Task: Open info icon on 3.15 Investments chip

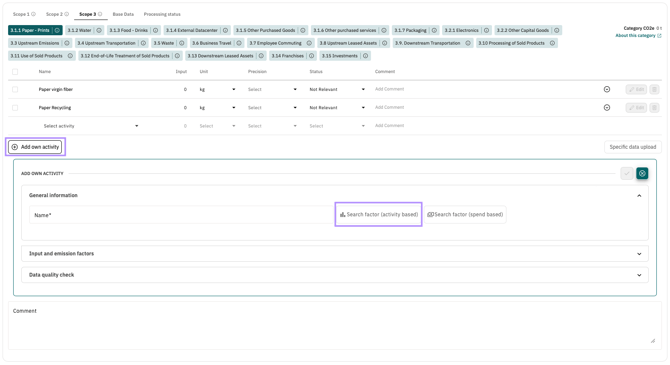Action: tap(365, 56)
